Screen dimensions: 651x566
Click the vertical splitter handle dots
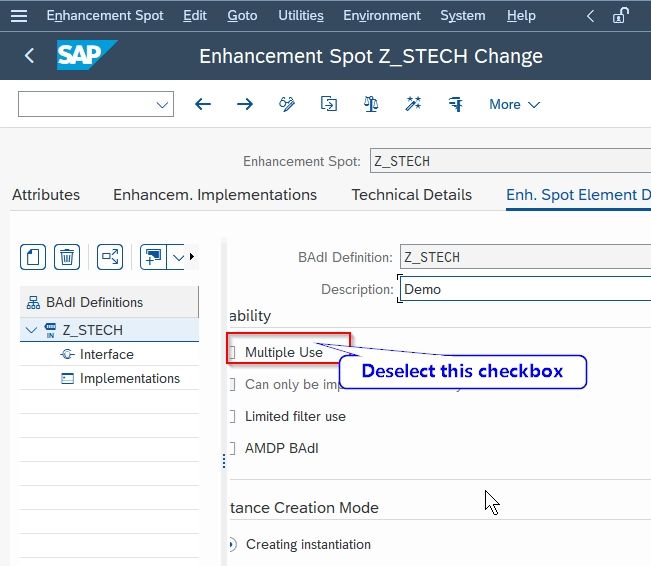[224, 461]
